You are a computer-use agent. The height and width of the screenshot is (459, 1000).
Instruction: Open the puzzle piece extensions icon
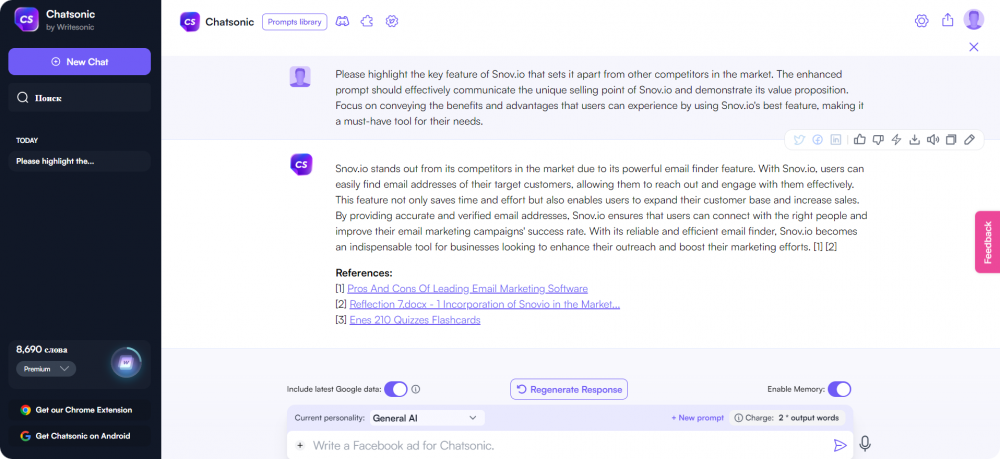pyautogui.click(x=367, y=21)
